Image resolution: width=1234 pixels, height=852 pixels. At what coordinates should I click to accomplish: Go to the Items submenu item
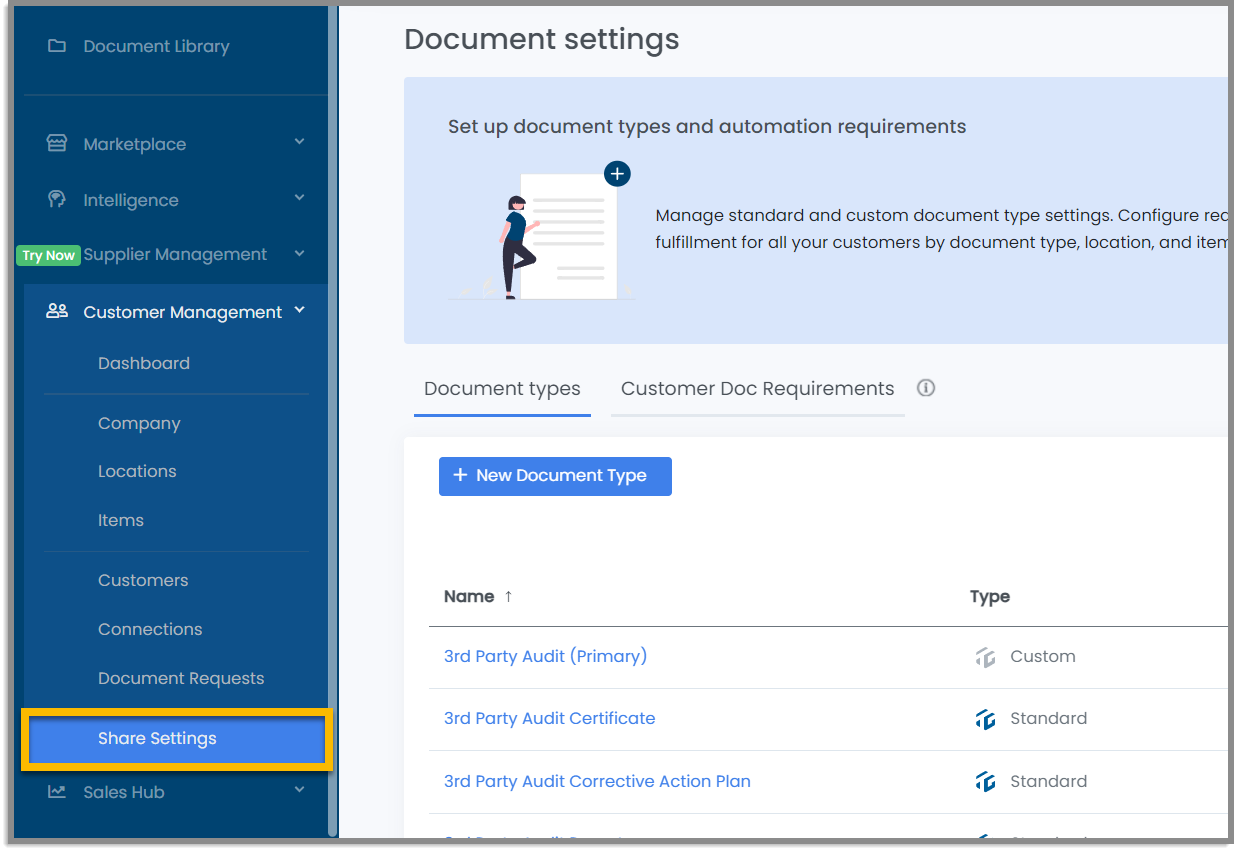pyautogui.click(x=121, y=520)
